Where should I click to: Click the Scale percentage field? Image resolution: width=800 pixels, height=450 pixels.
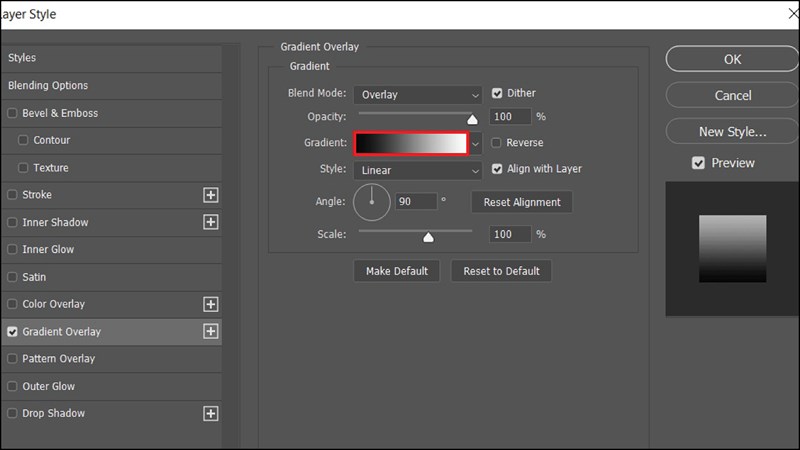tap(510, 234)
